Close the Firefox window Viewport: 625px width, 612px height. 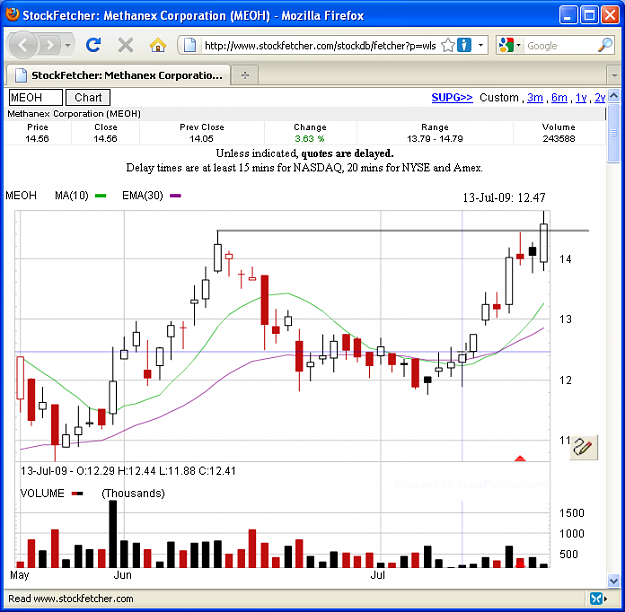pyautogui.click(x=610, y=15)
